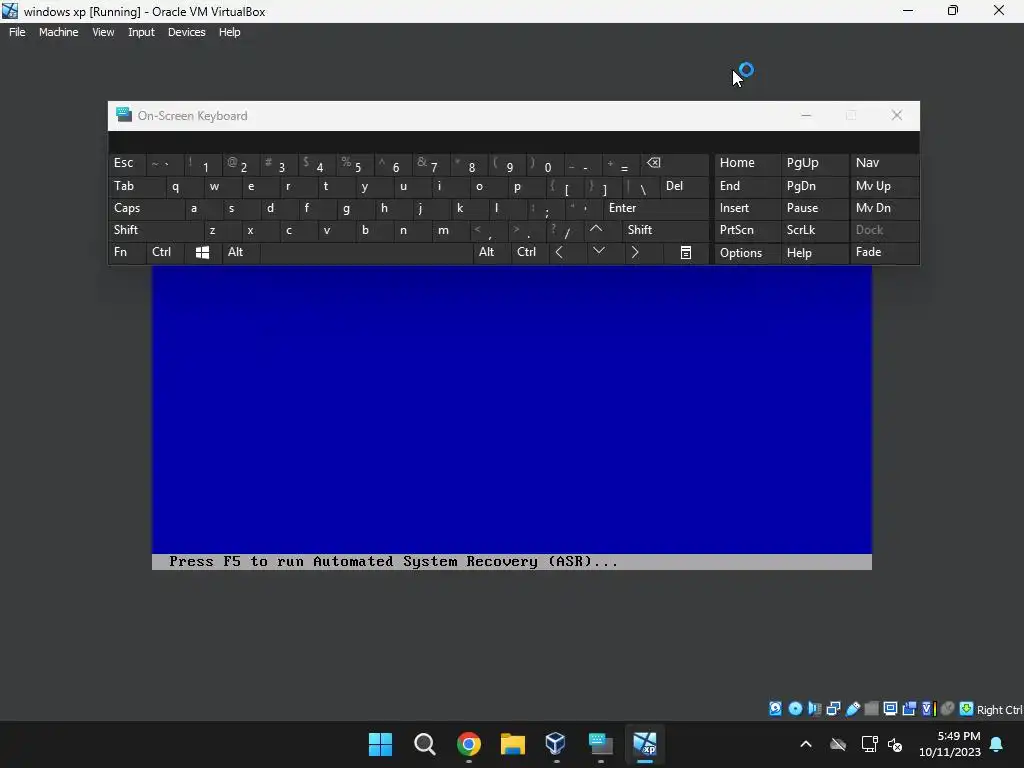Tap the right arrow key
The width and height of the screenshot is (1024, 768).
tap(635, 252)
